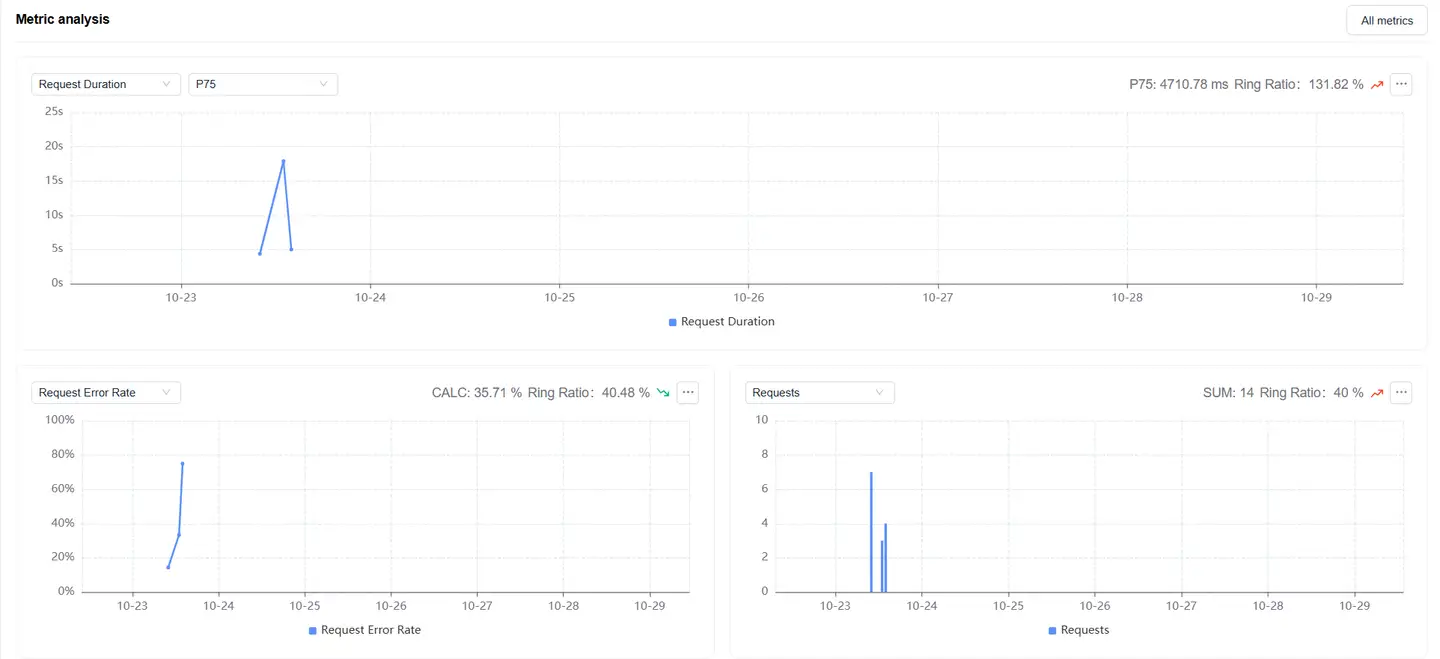
Task: Expand the Request Error Rate metric dropdown
Action: pos(105,393)
